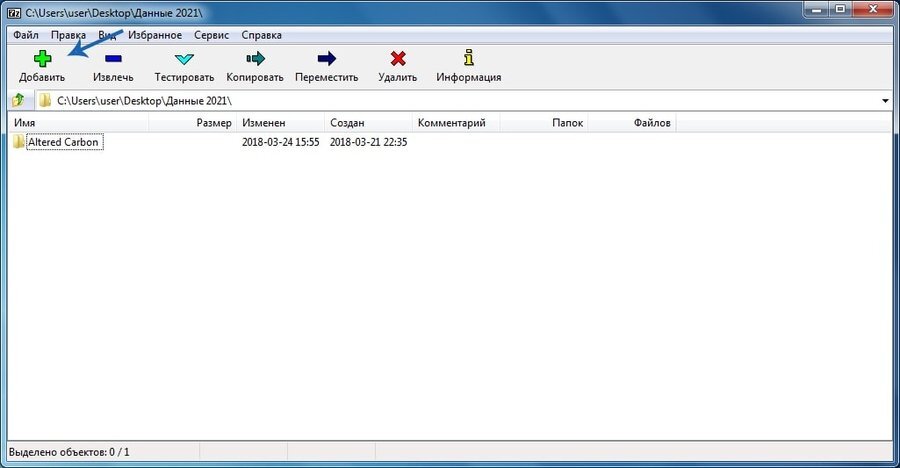Image resolution: width=900 pixels, height=468 pixels.
Task: Sort by Файлов column header
Action: tap(631, 123)
